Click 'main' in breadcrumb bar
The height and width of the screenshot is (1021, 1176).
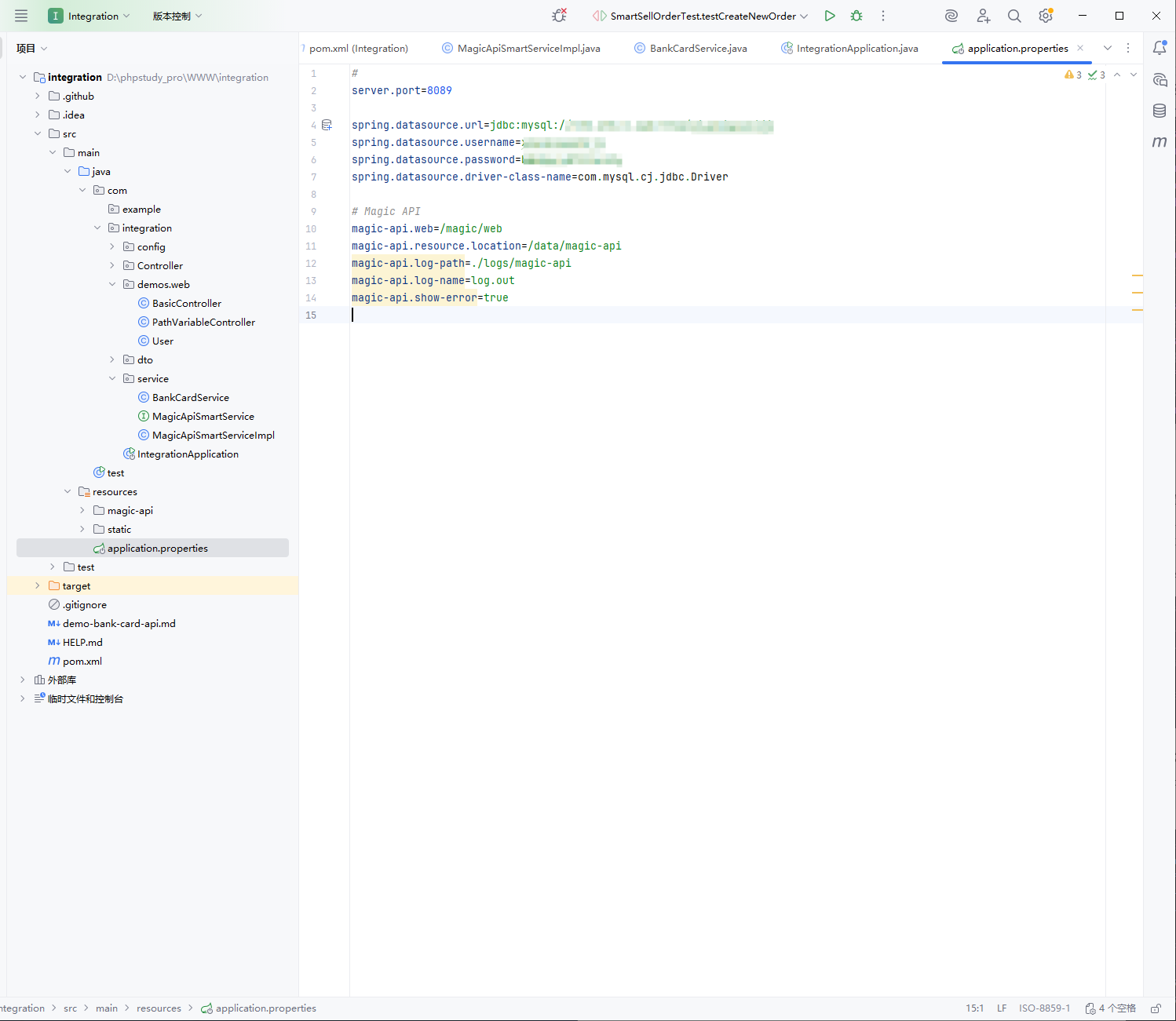click(x=107, y=1008)
